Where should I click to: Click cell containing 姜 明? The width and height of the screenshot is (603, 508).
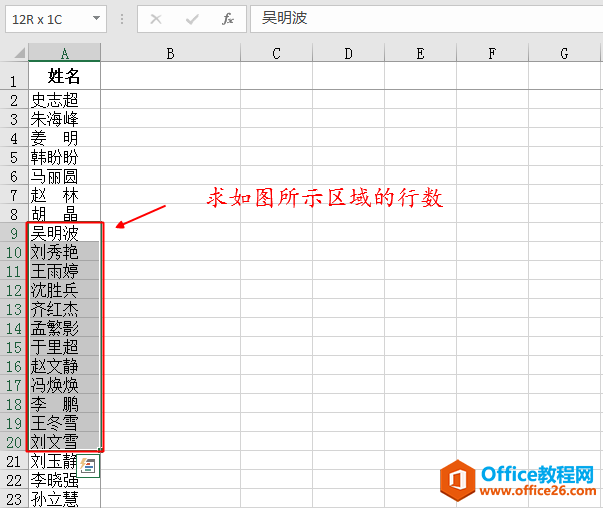(65, 138)
